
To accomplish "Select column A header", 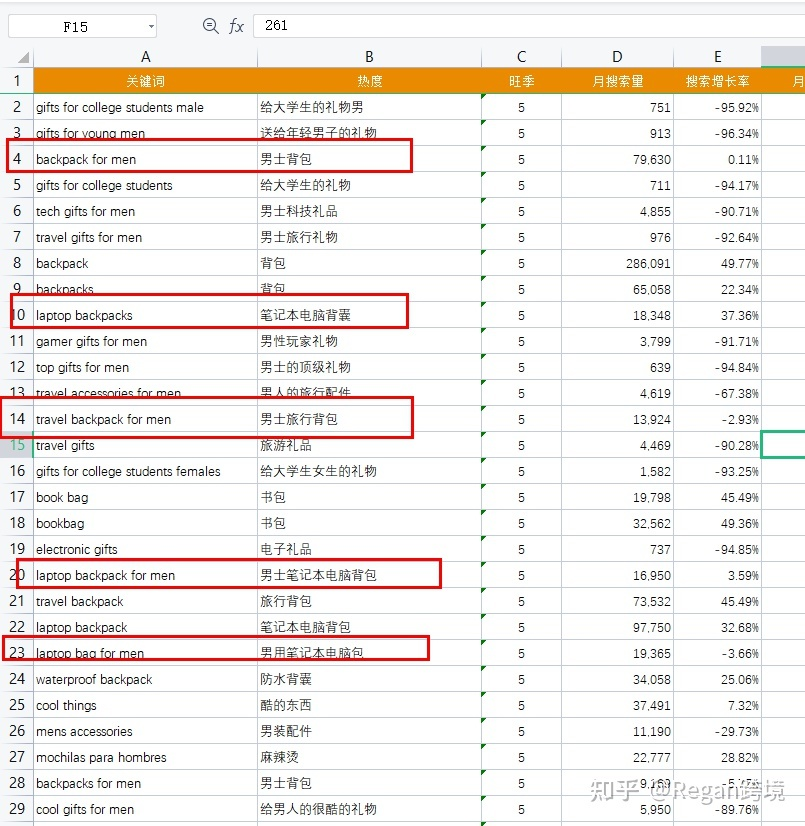I will 145,58.
